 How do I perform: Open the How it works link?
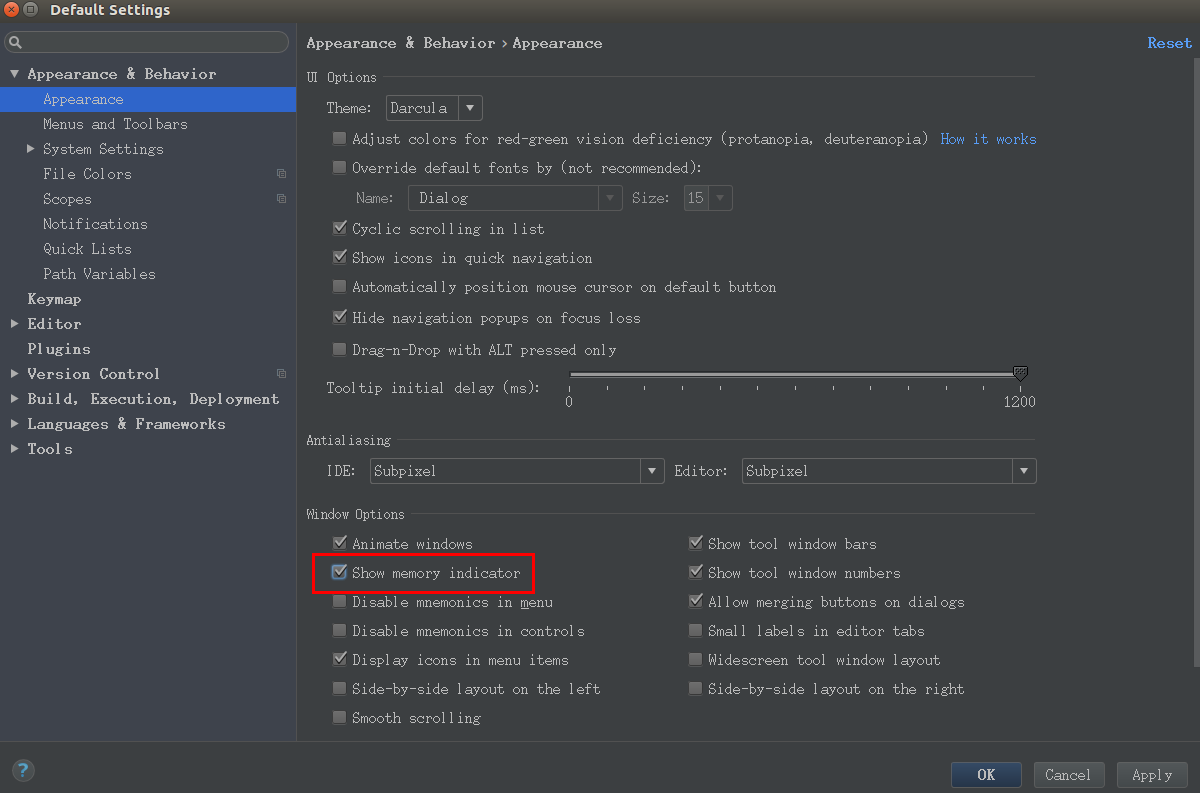[988, 139]
